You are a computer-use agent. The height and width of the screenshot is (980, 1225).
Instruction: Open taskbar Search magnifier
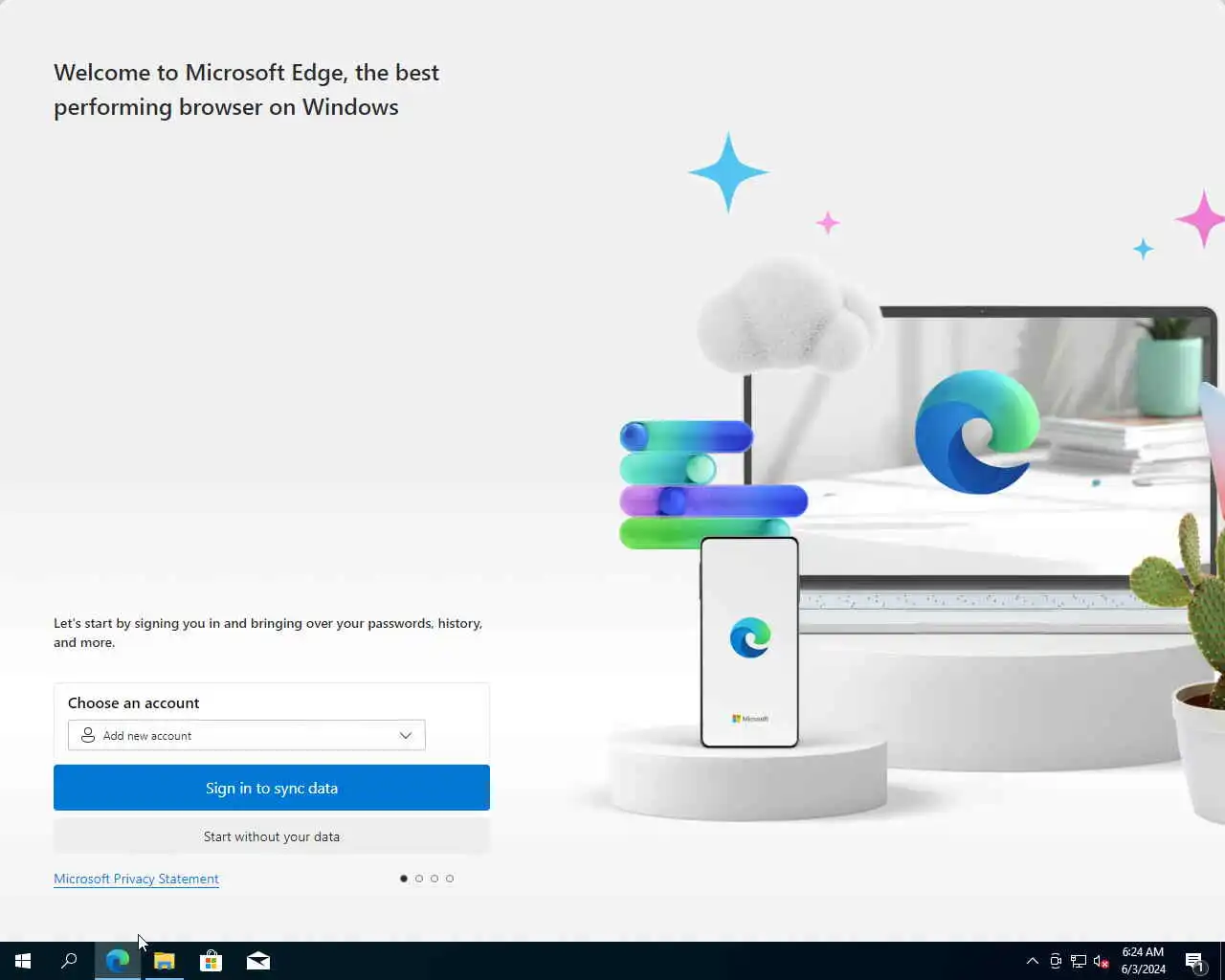[69, 961]
